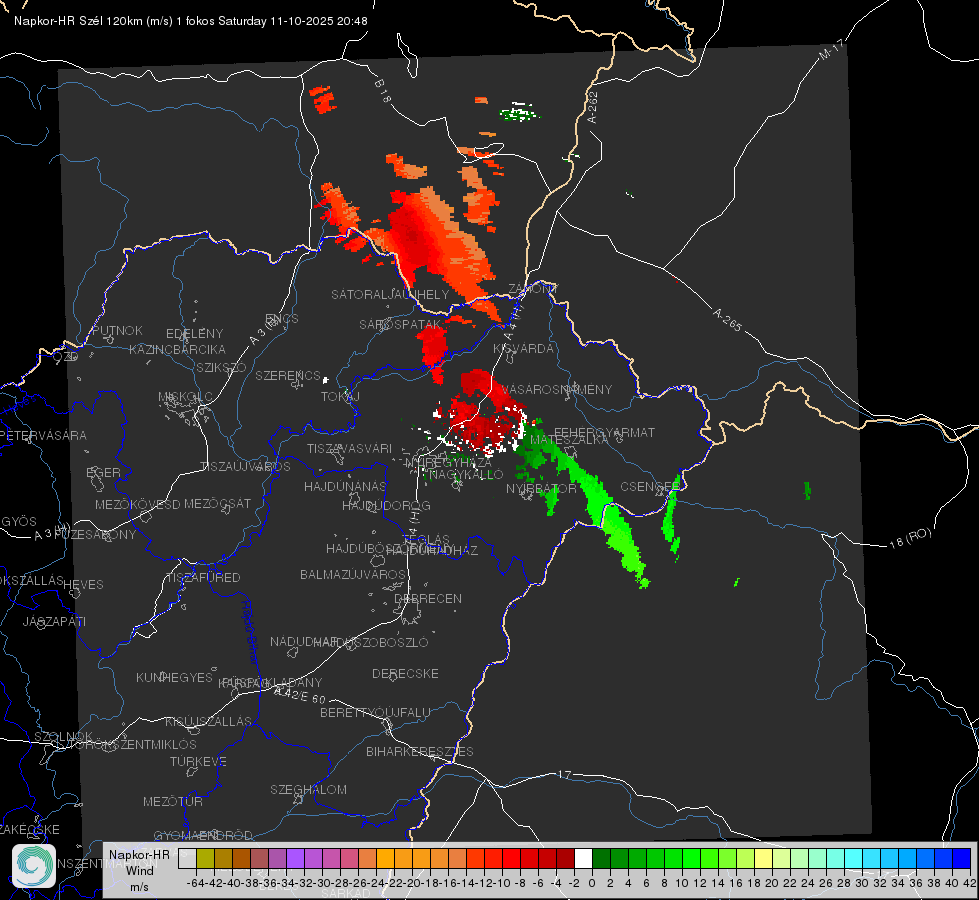Click the MEZŐCSÁT town label
The width and height of the screenshot is (979, 900).
pyautogui.click(x=217, y=503)
